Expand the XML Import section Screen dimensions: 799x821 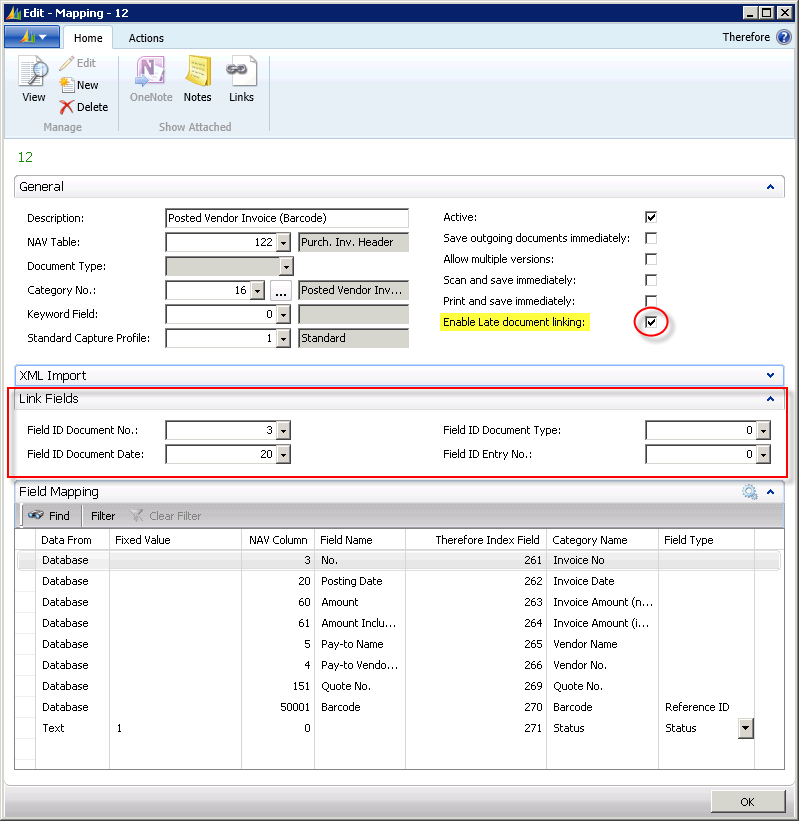[x=769, y=376]
